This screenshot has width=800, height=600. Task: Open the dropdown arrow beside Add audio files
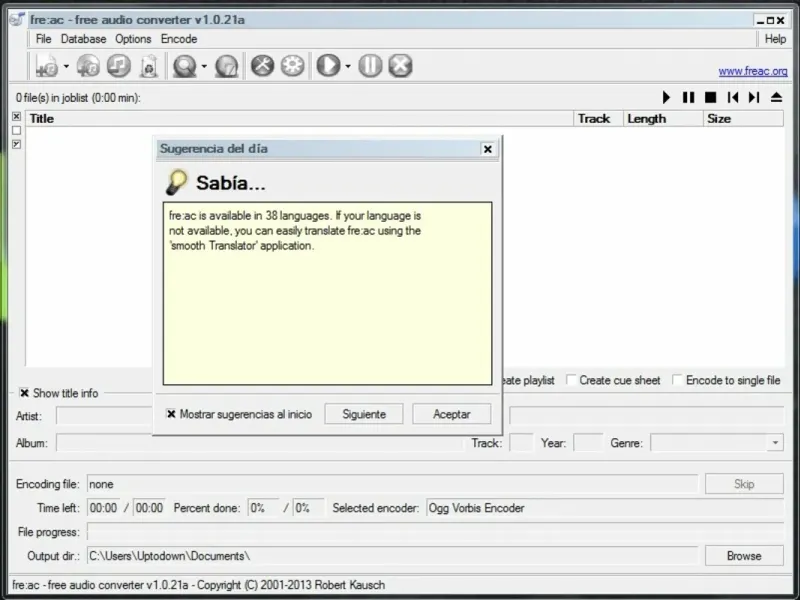click(x=66, y=66)
